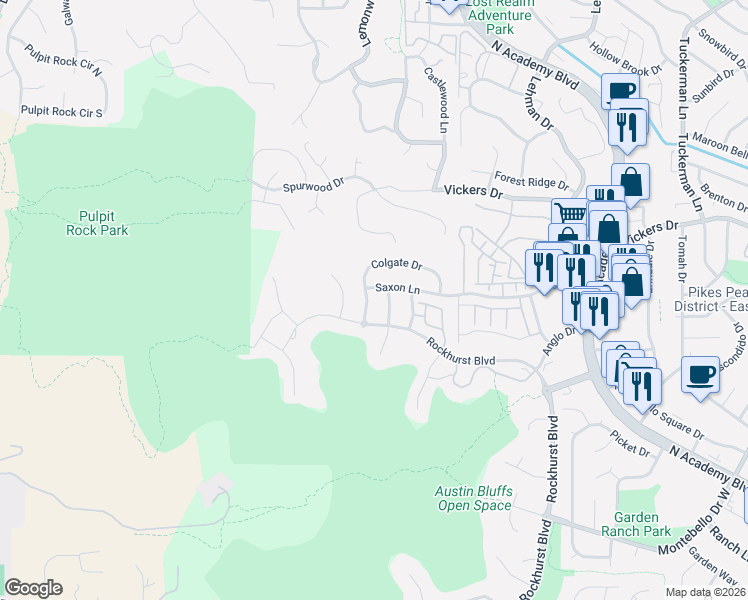Select the Pikes Peak District label
The height and width of the screenshot is (600, 748).
pos(711,299)
